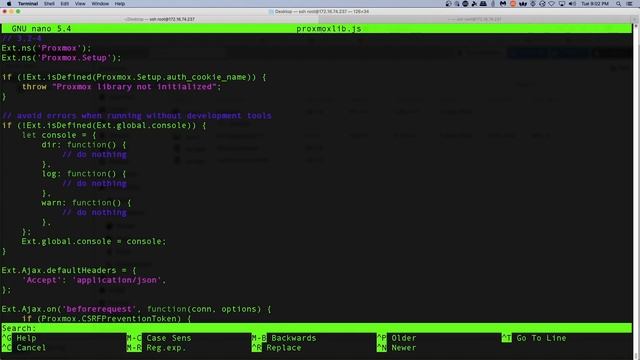Click the log: function() { line
640x360 pixels.
pos(84,174)
